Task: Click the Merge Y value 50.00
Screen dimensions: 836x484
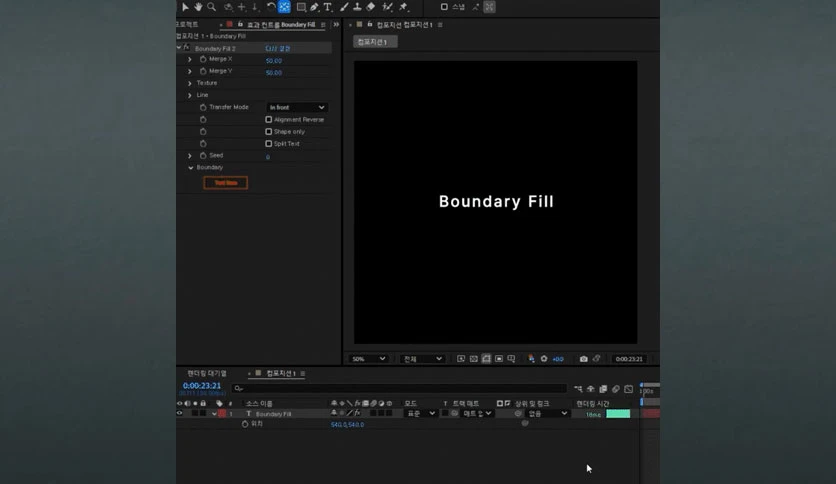Action: coord(274,72)
